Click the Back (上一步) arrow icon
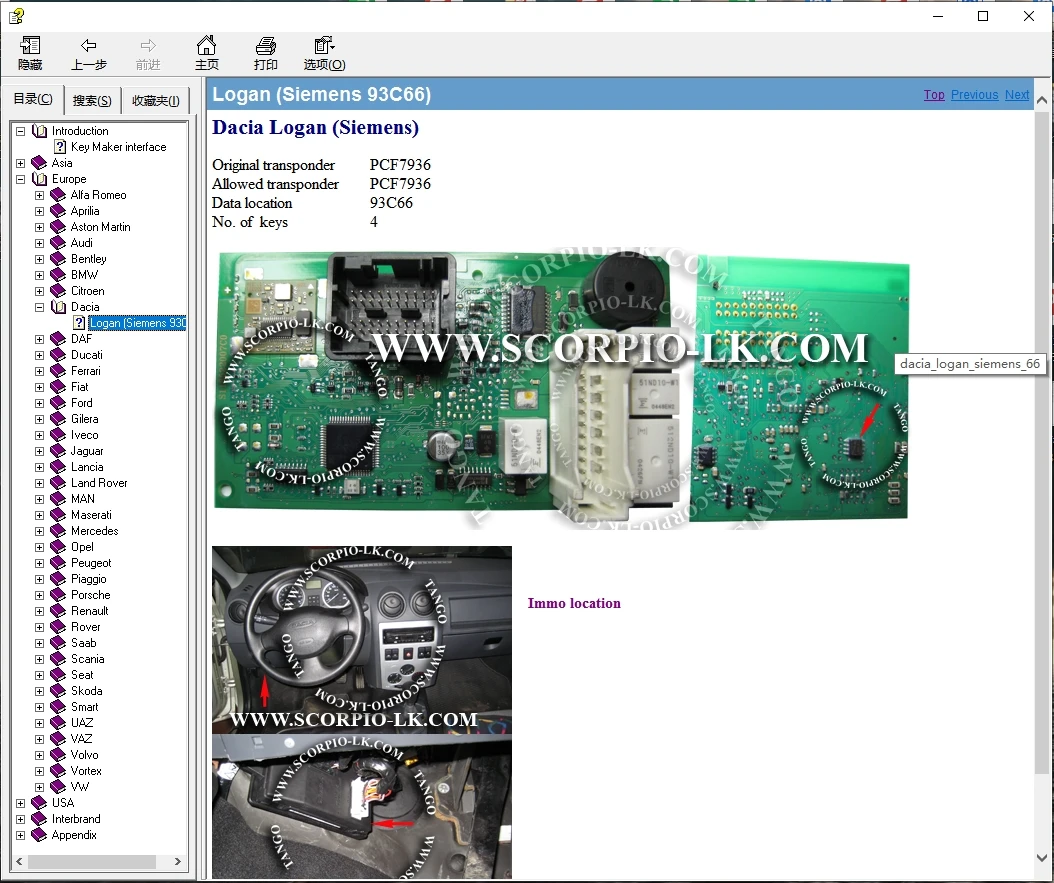The width and height of the screenshot is (1054, 883). (x=88, y=46)
